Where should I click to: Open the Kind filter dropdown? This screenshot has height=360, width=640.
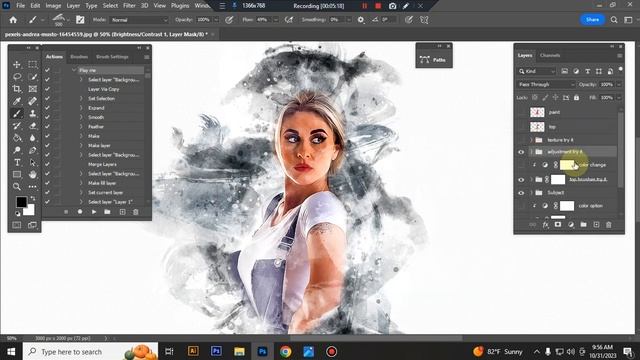coord(537,71)
